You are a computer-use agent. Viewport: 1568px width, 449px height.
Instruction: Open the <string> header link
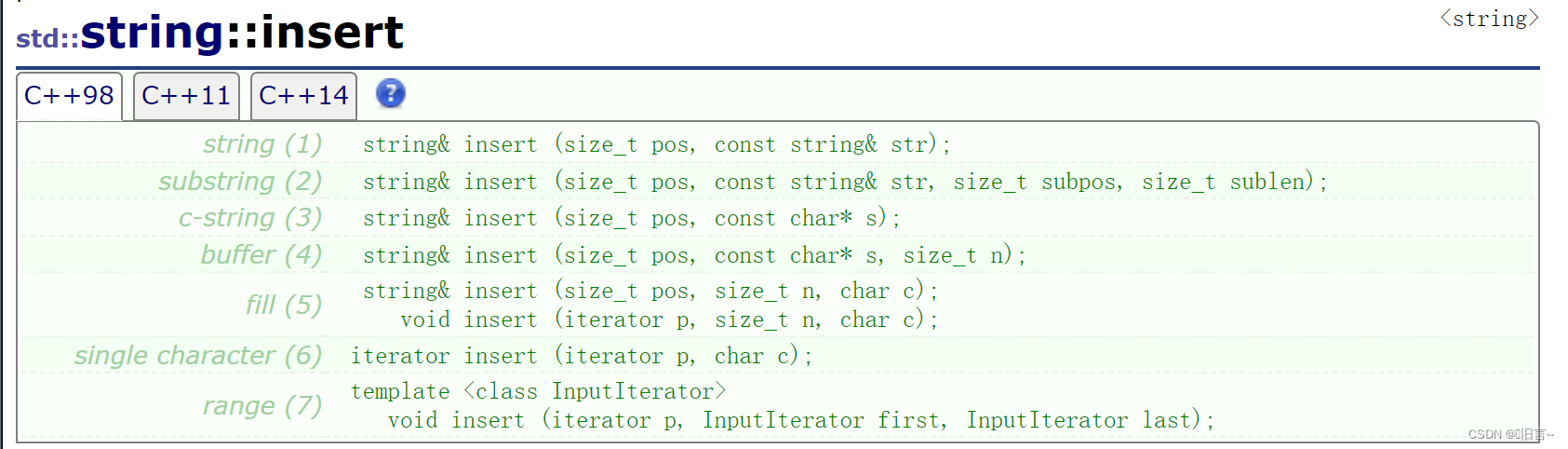point(1489,19)
